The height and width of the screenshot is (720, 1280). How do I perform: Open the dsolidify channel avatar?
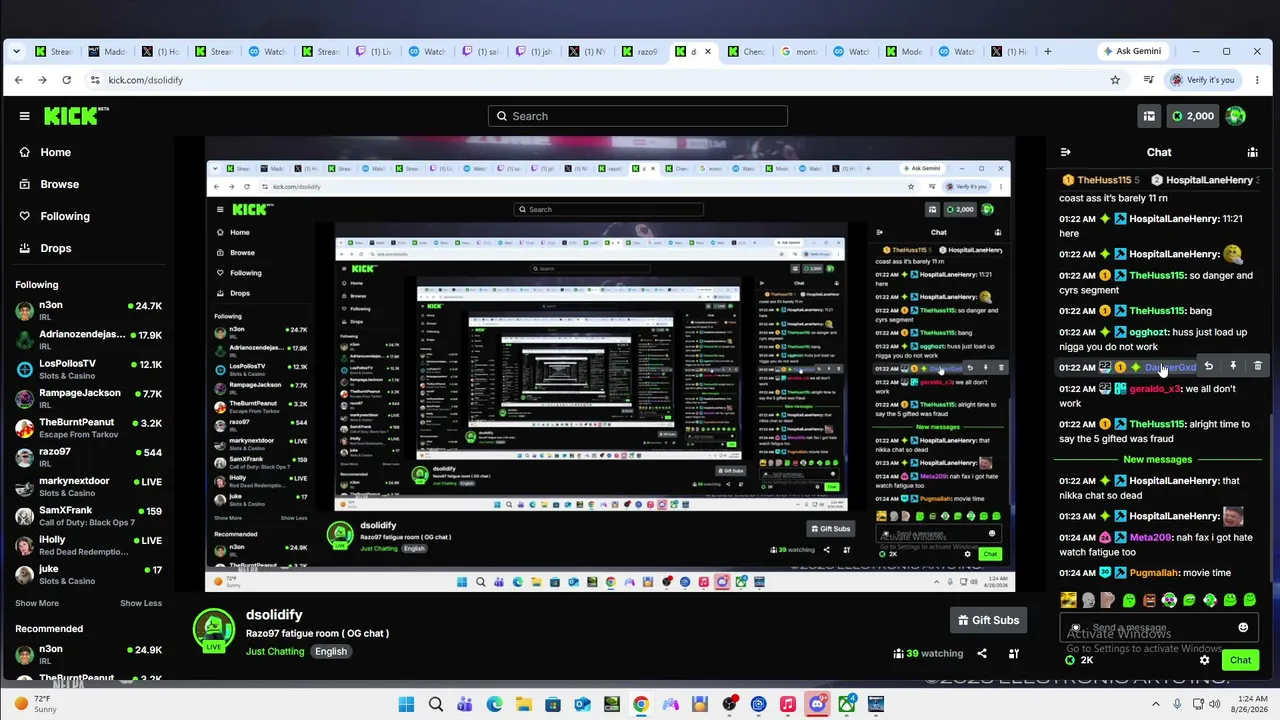point(213,630)
